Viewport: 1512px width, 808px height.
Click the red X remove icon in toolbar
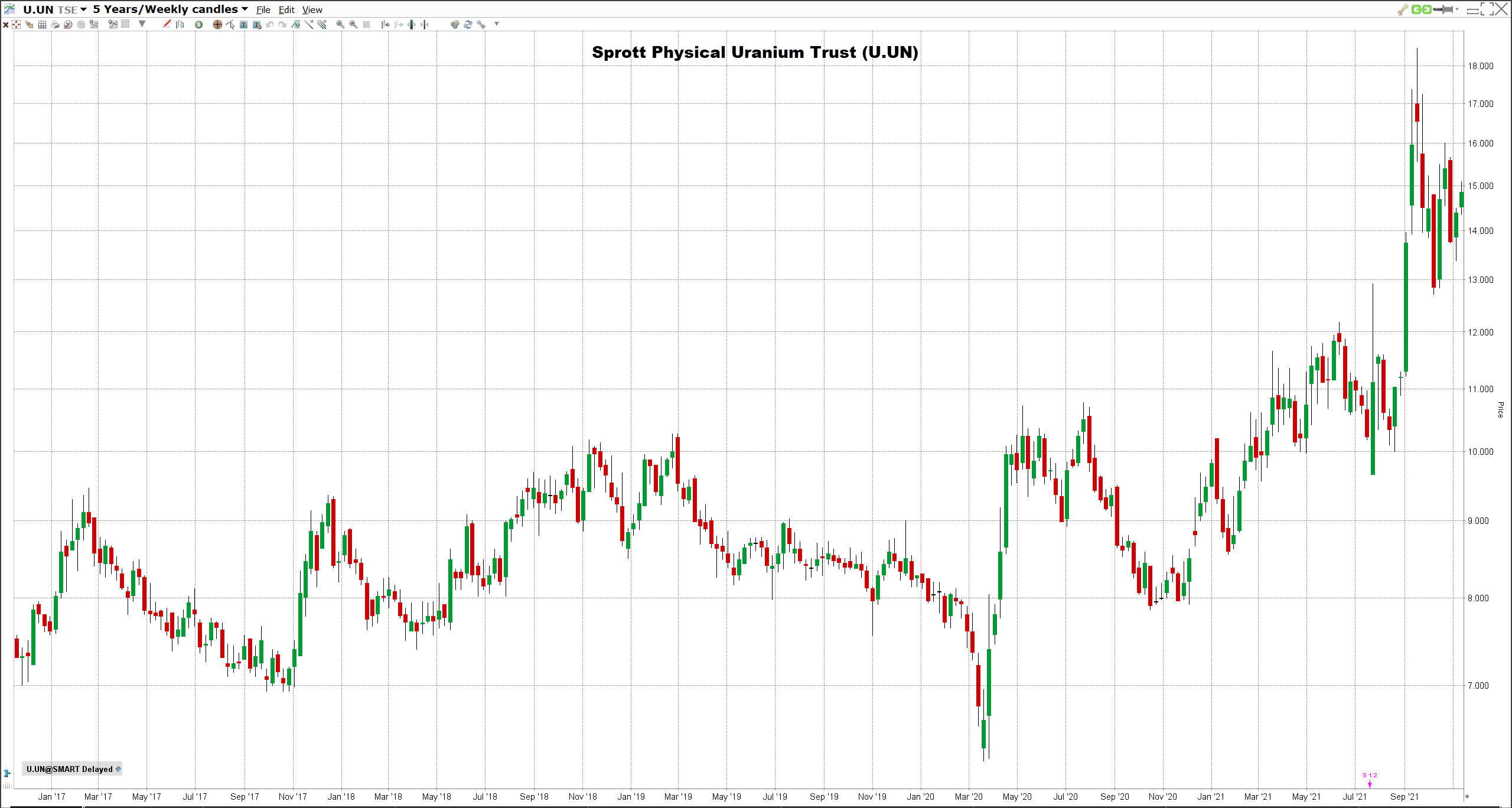(6, 25)
